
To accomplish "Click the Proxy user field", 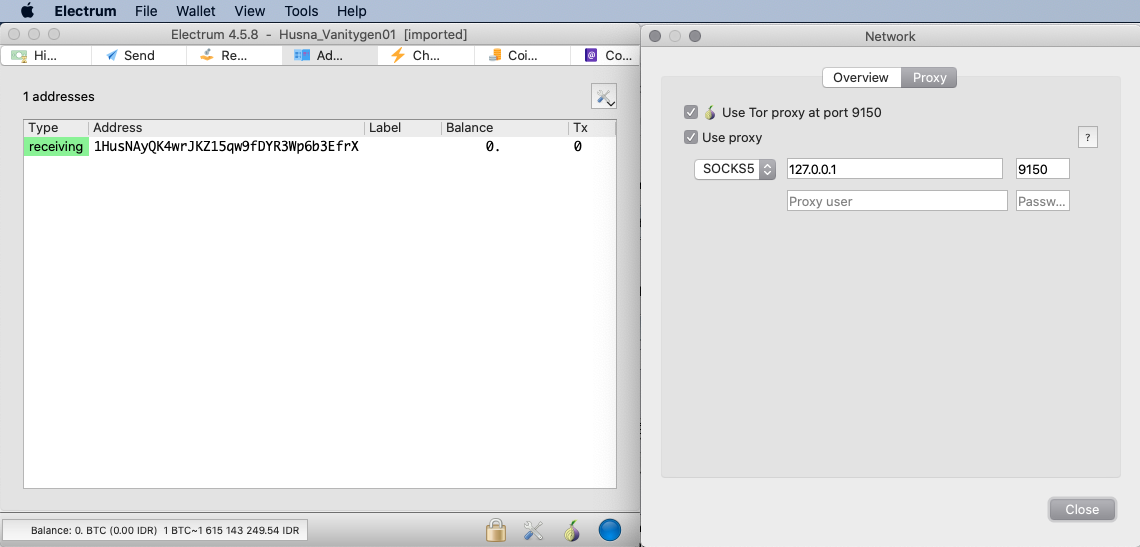I will [897, 201].
